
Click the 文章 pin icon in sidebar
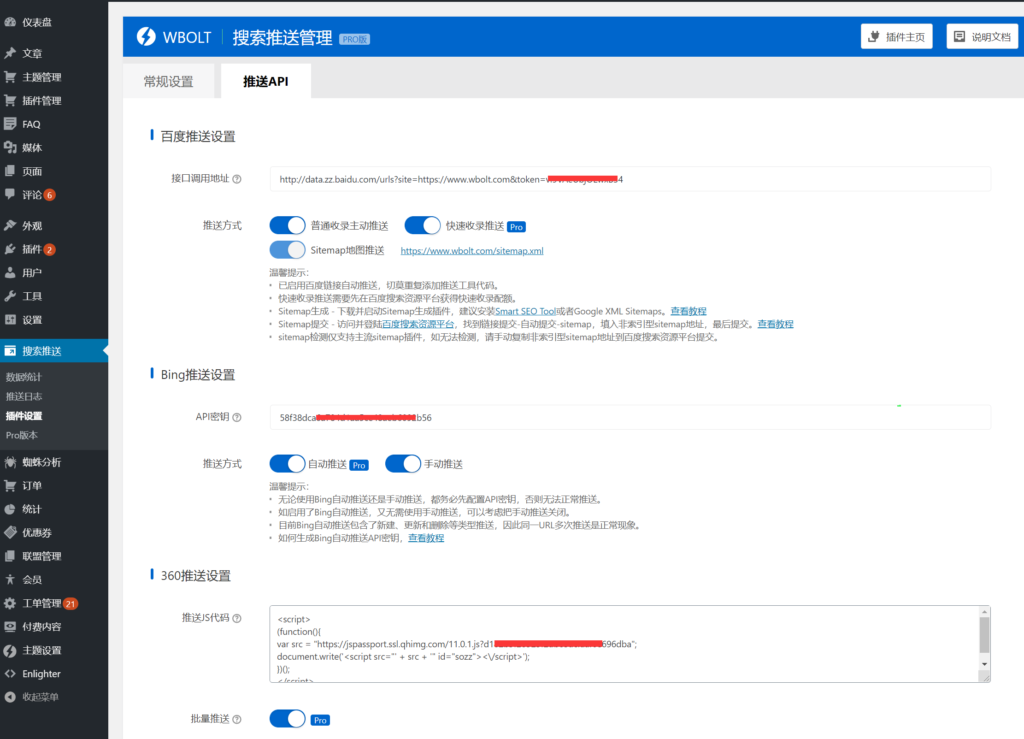click(10, 53)
